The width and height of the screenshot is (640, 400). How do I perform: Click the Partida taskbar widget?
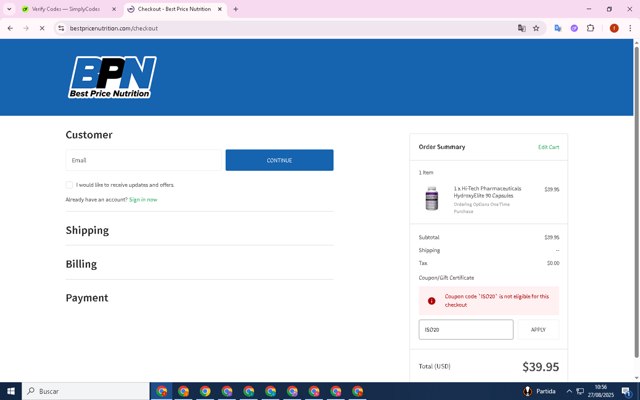point(539,391)
